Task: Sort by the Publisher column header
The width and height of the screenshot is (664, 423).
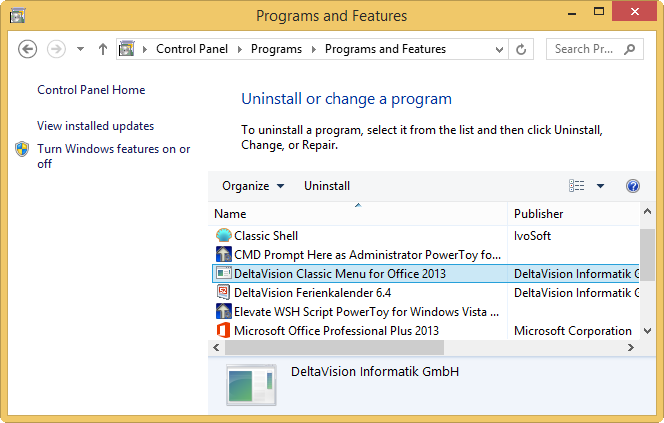Action: pos(573,214)
